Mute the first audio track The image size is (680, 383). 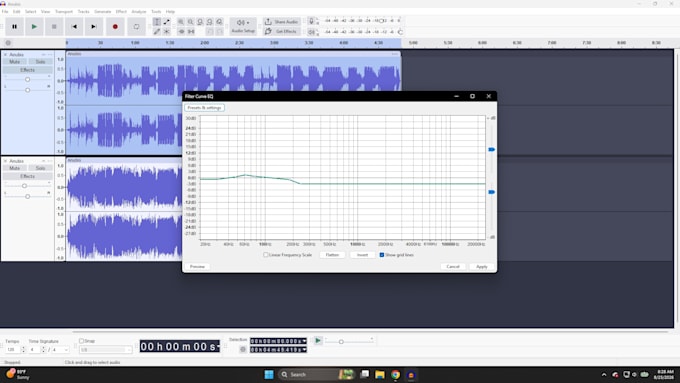click(15, 62)
